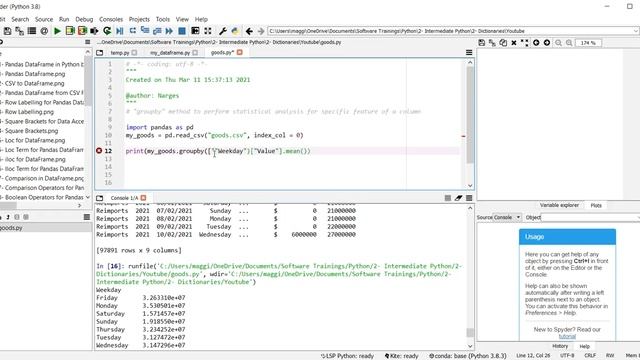Open the Plots tab
The width and height of the screenshot is (640, 360).
[x=596, y=205]
